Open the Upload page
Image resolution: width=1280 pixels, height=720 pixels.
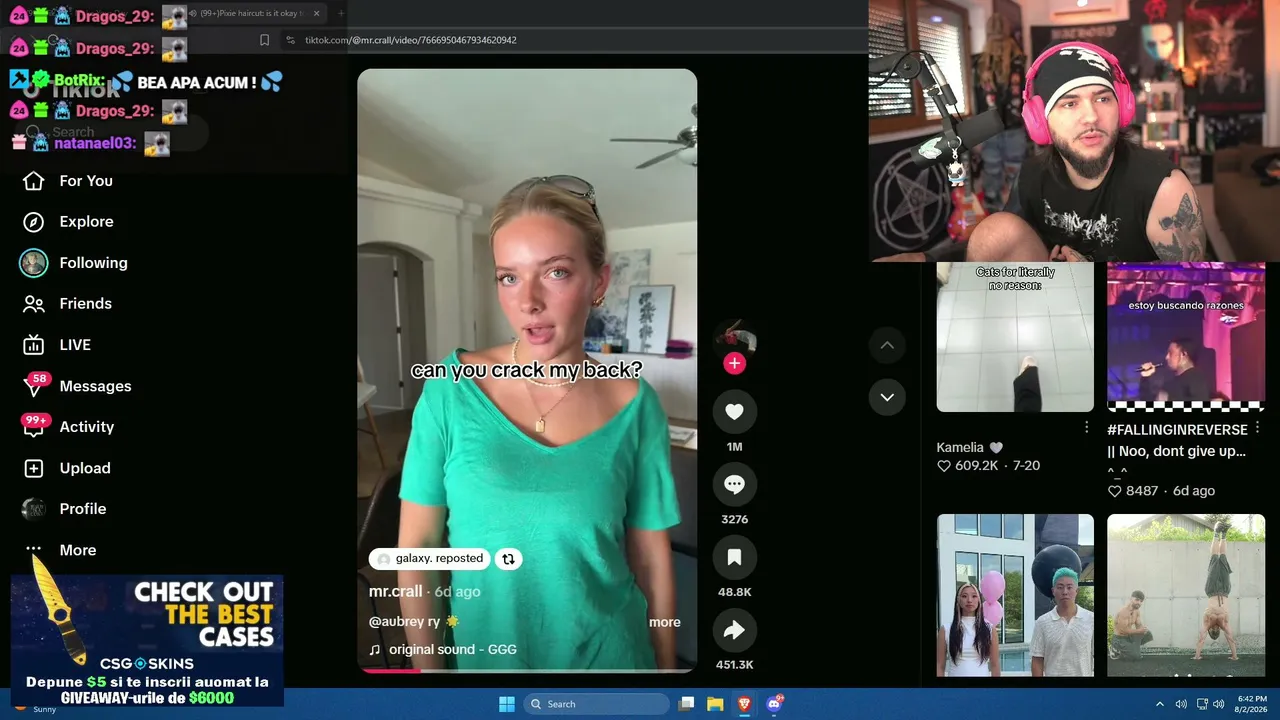coord(85,468)
